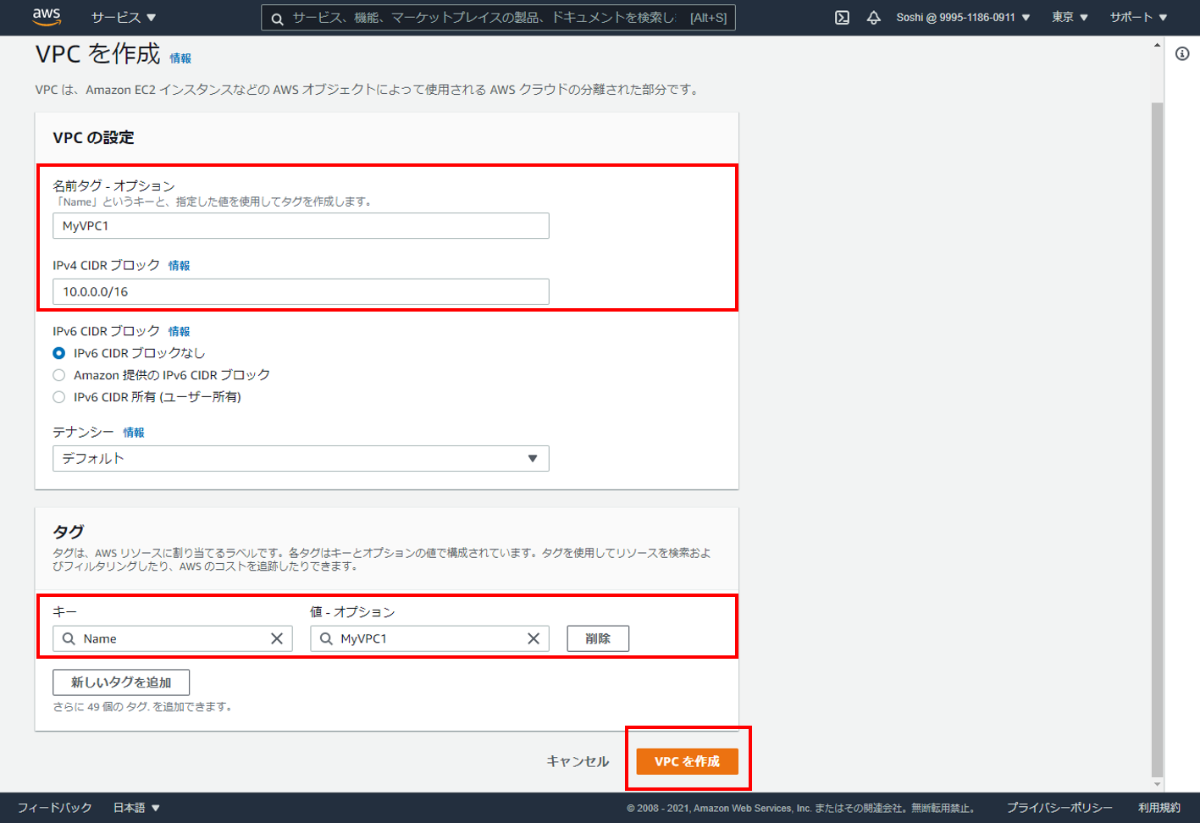Click 新しいタグを追加 button
Viewport: 1200px width, 823px height.
click(x=121, y=683)
